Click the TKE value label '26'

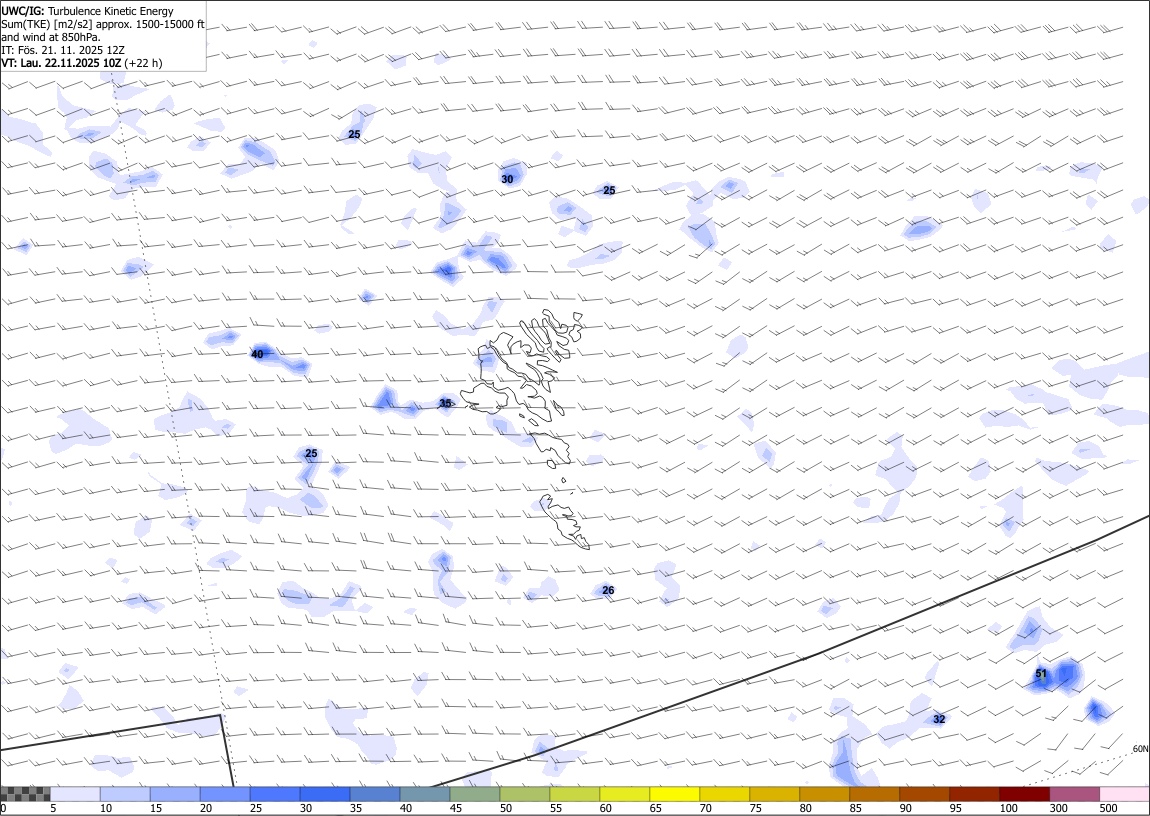coord(608,590)
